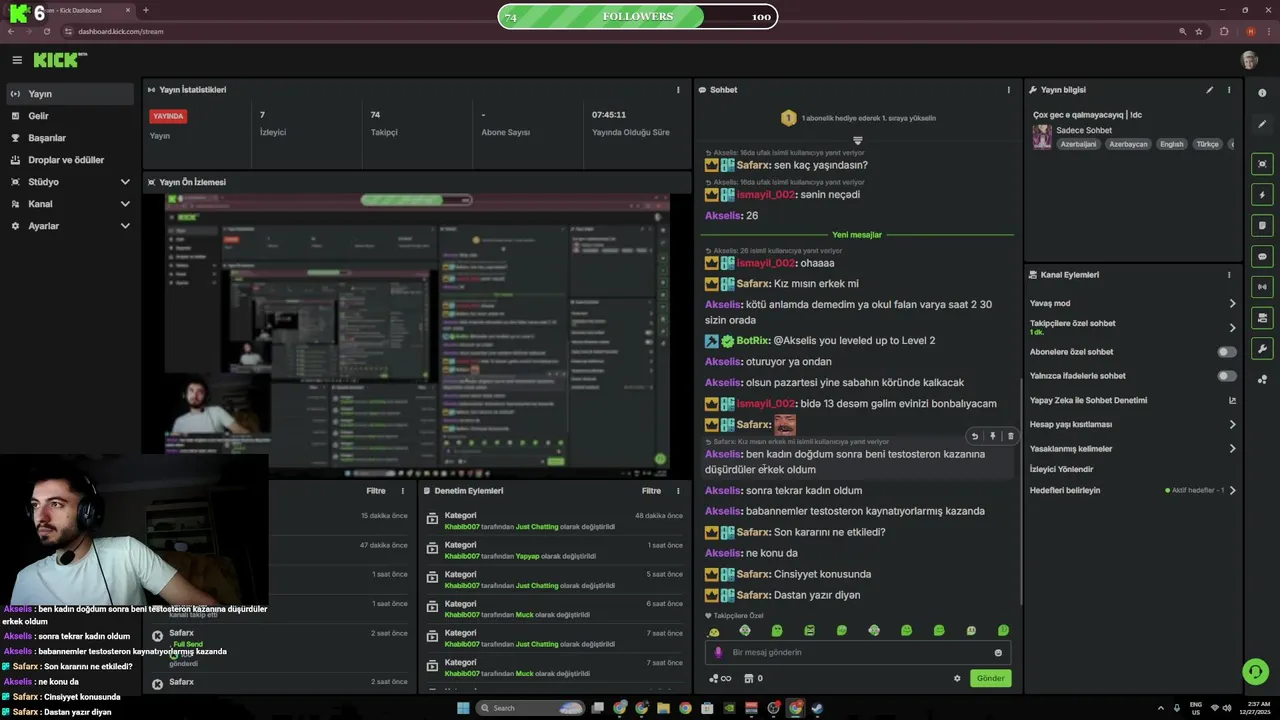Click the Azerbaijani tag chip
The image size is (1280, 720).
1078,144
